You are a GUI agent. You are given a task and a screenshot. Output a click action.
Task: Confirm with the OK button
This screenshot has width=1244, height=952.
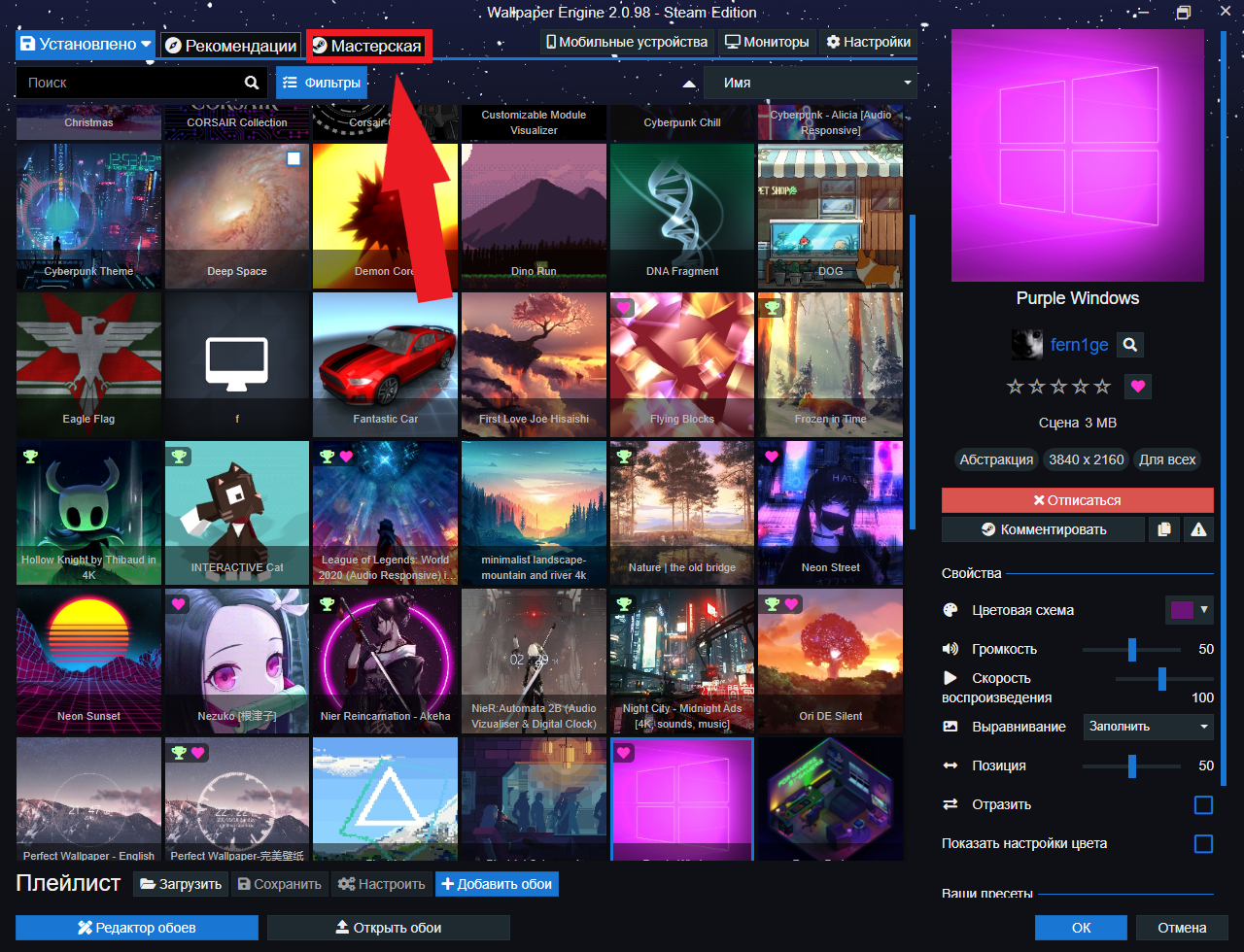pos(1081,928)
